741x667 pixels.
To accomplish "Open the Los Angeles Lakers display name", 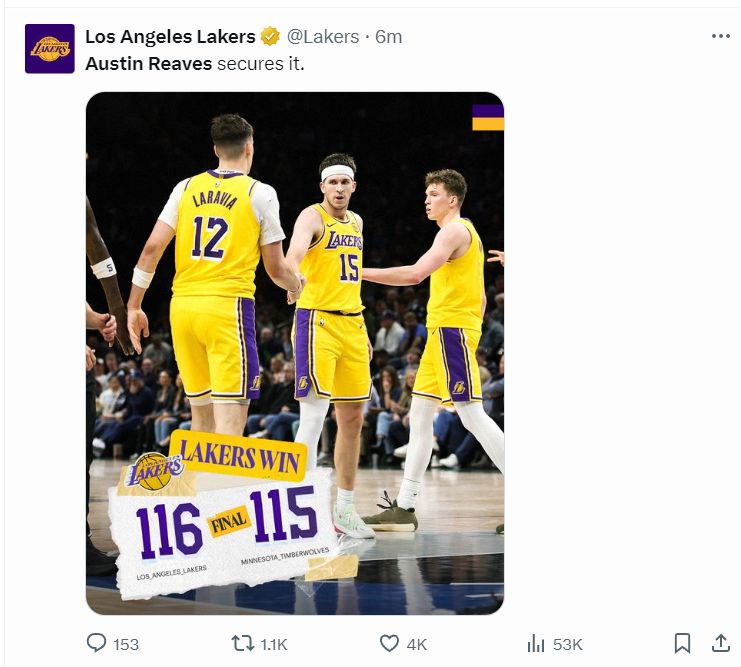I will pyautogui.click(x=170, y=37).
